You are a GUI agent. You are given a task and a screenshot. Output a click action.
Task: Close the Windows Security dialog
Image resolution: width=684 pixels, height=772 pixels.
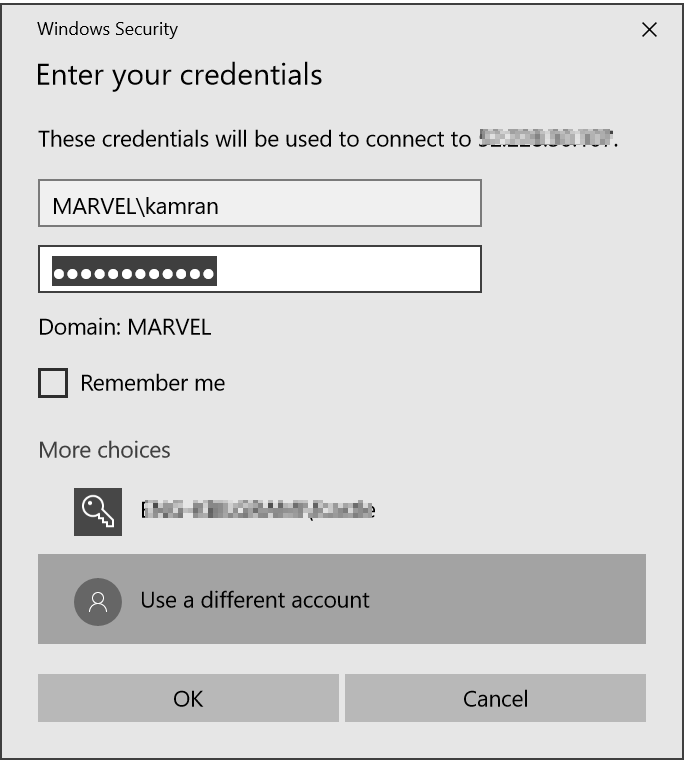click(649, 30)
